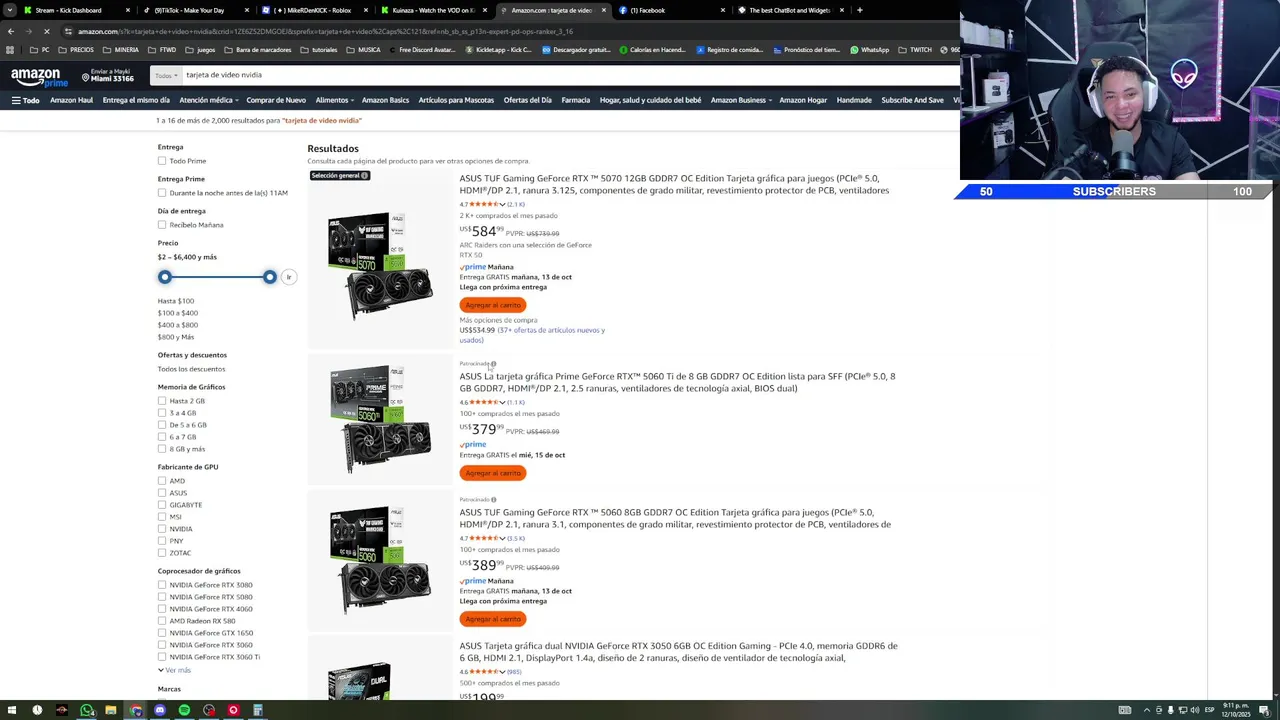
Task: Expand the Amazon Business menu
Action: pyautogui.click(x=741, y=100)
